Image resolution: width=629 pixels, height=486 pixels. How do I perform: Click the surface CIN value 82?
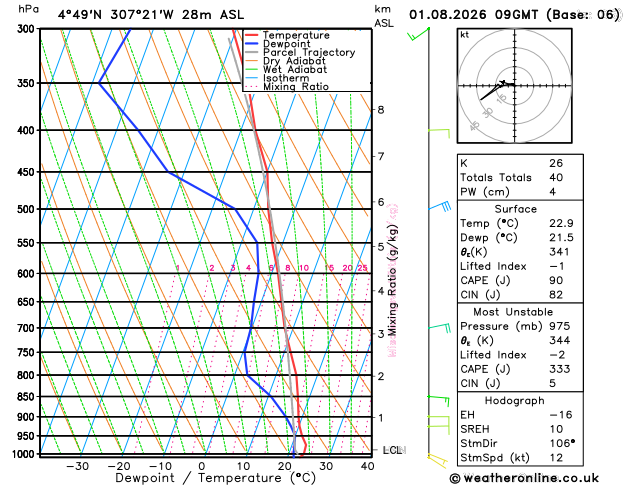click(556, 295)
